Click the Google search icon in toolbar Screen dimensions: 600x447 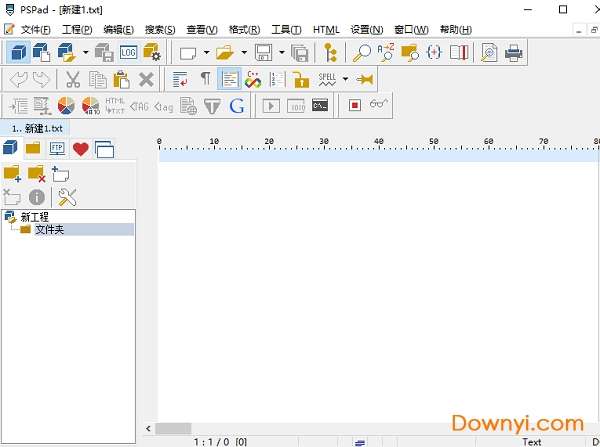(237, 105)
